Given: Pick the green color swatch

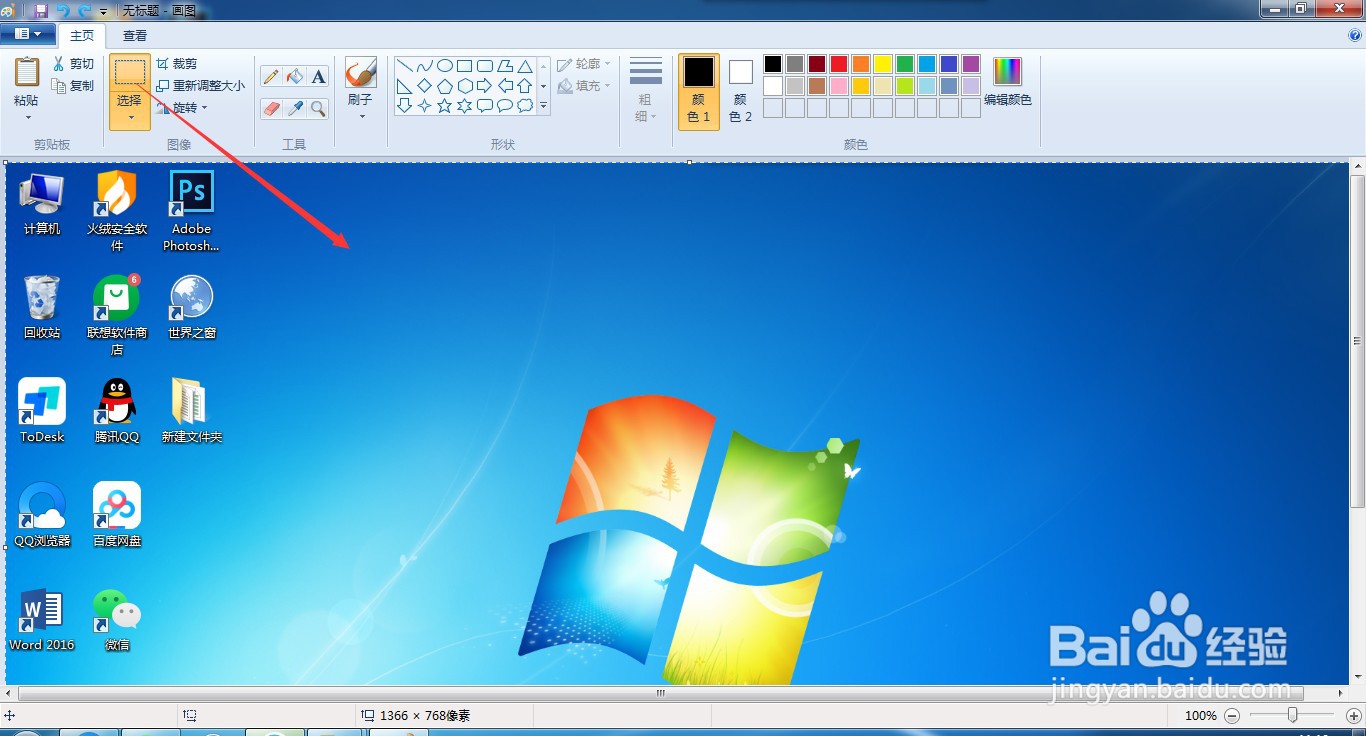Looking at the screenshot, I should tap(904, 64).
